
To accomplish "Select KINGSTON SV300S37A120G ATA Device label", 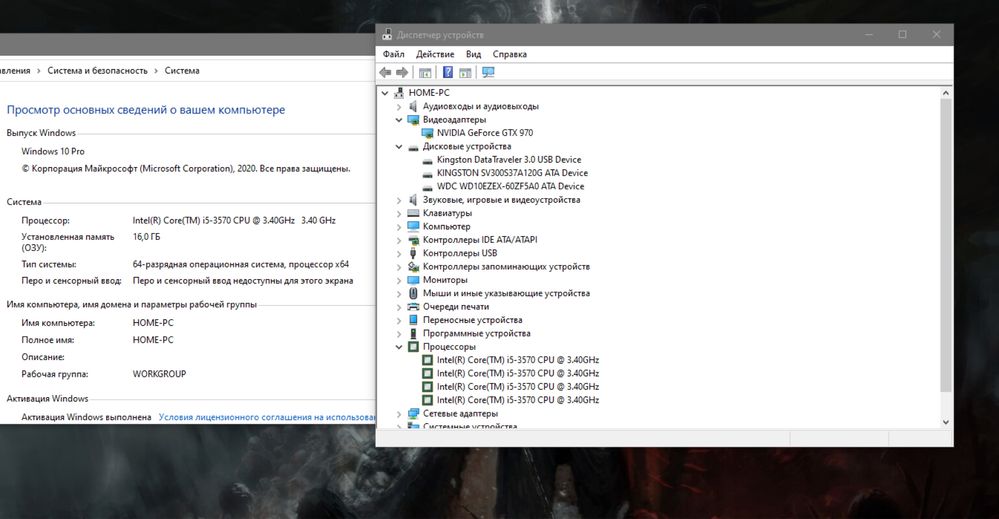I will click(x=512, y=173).
